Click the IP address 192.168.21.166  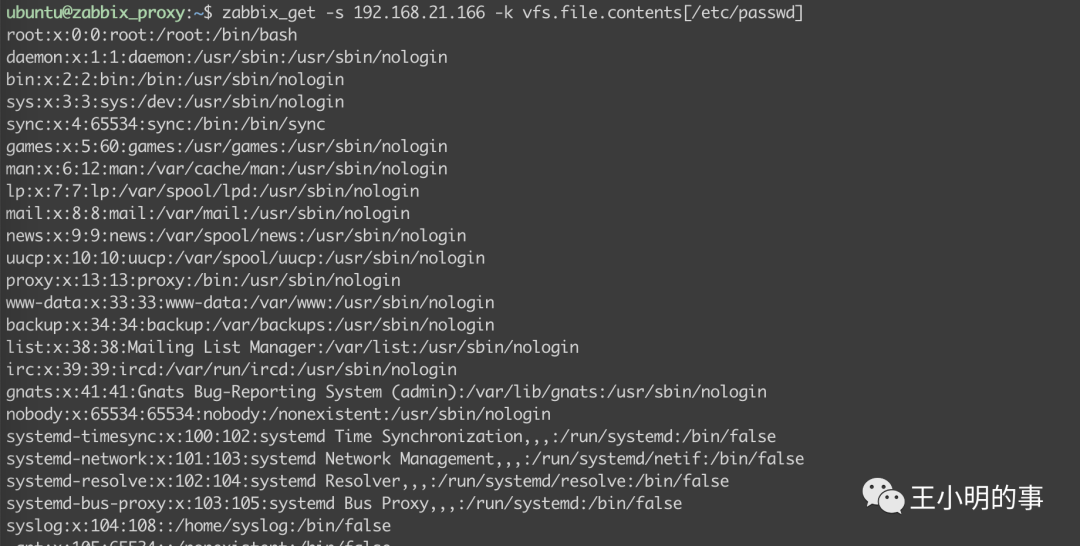(x=419, y=12)
